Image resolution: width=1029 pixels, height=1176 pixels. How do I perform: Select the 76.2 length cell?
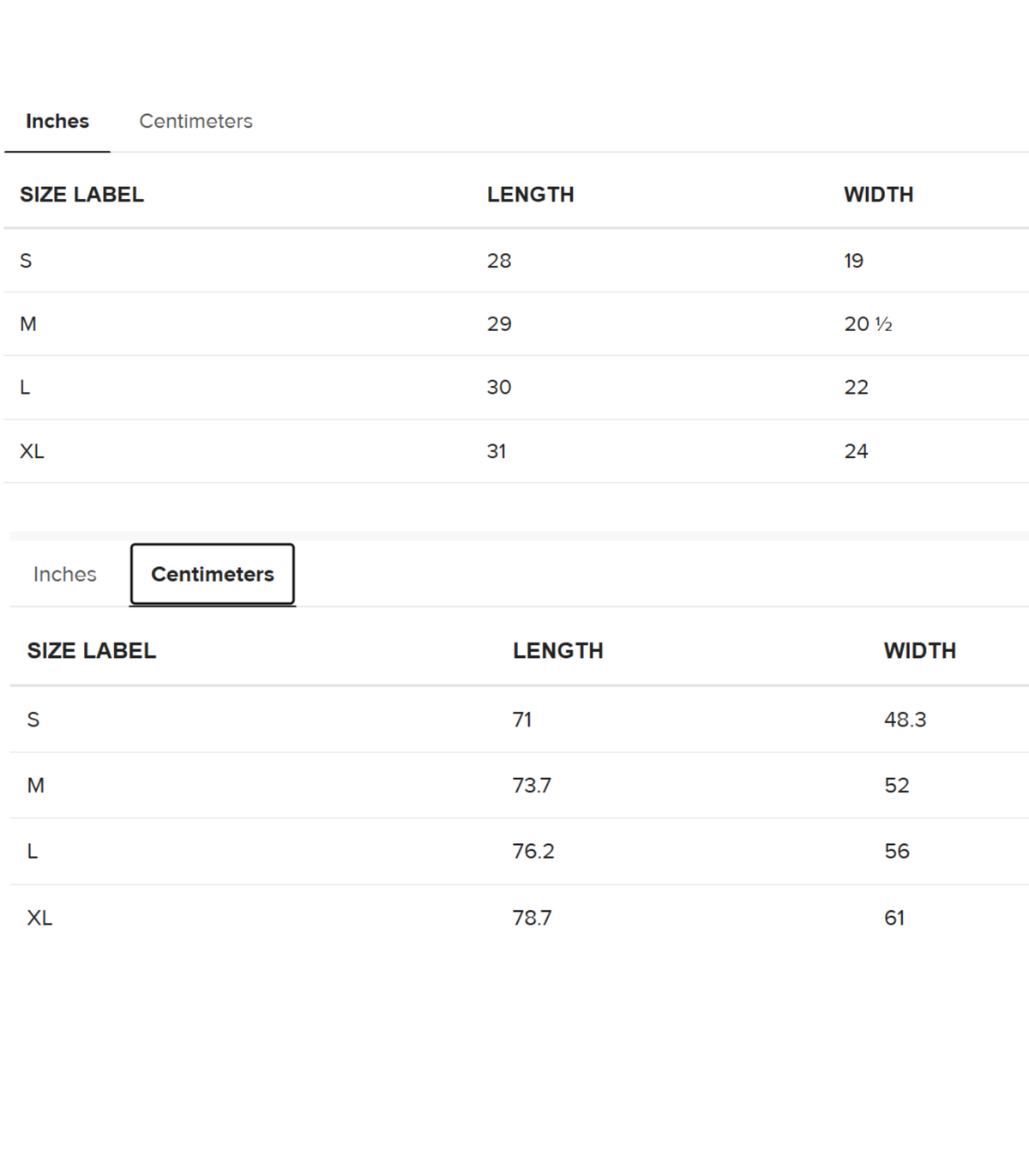533,851
